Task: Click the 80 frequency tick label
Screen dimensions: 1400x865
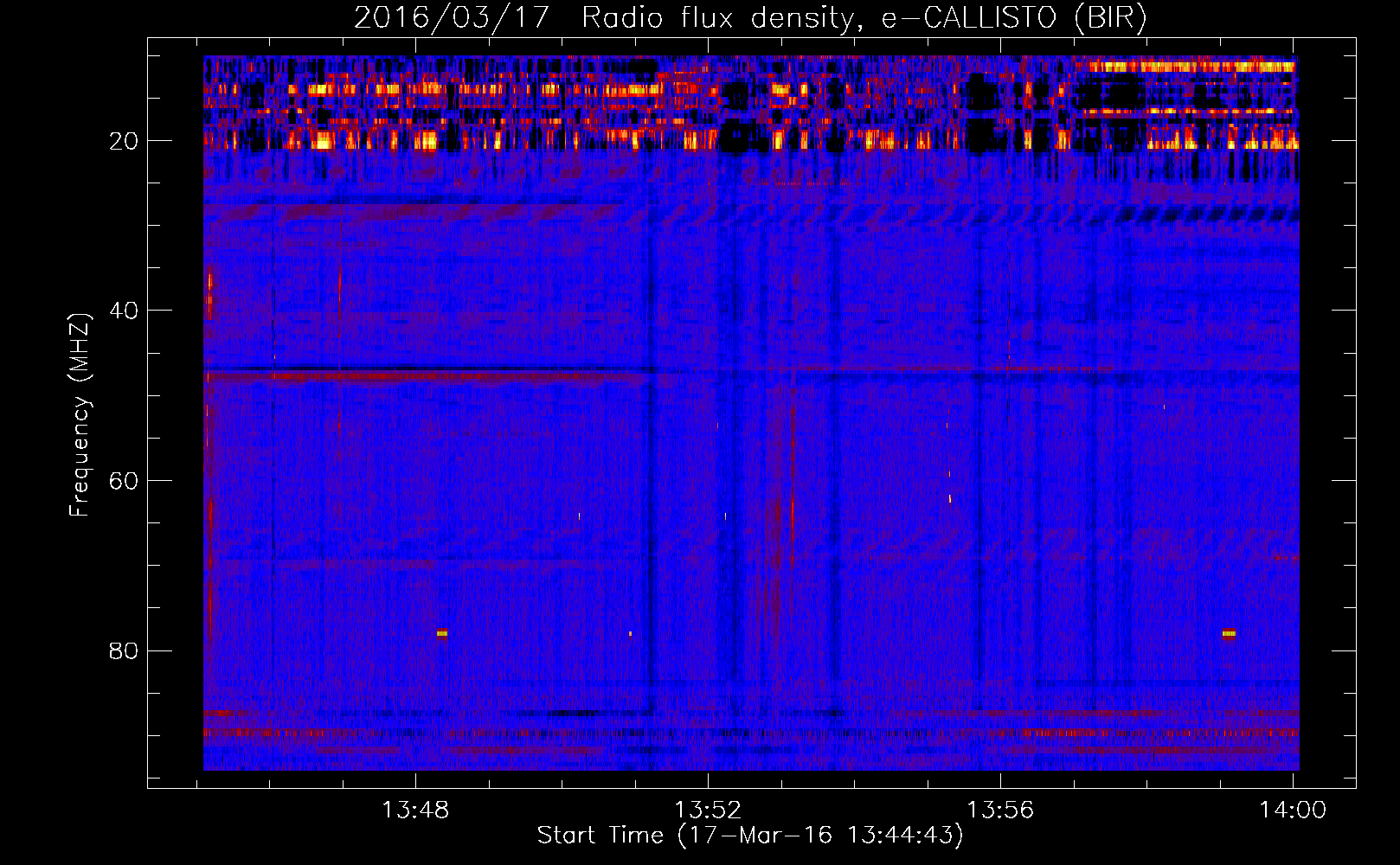Action: point(125,650)
